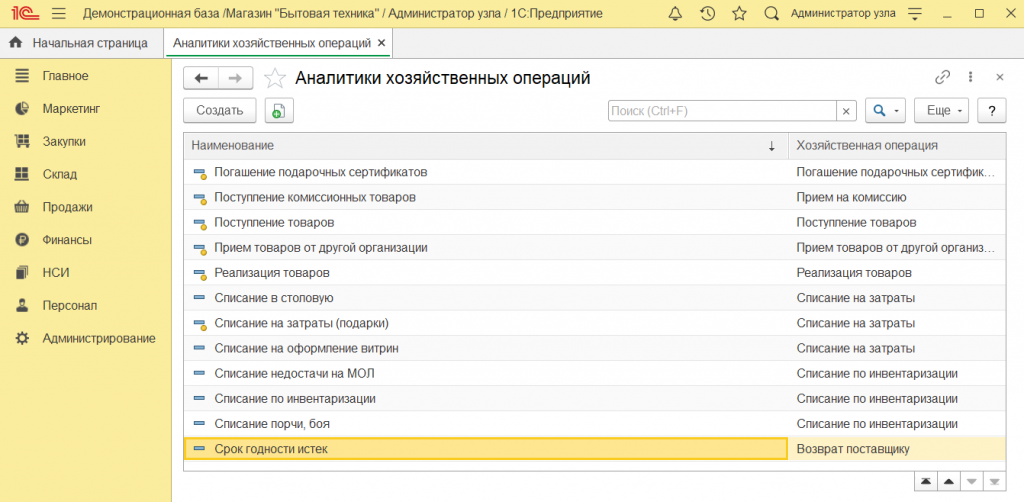1024x502 pixels.
Task: Close the form with the X icon
Action: click(999, 77)
